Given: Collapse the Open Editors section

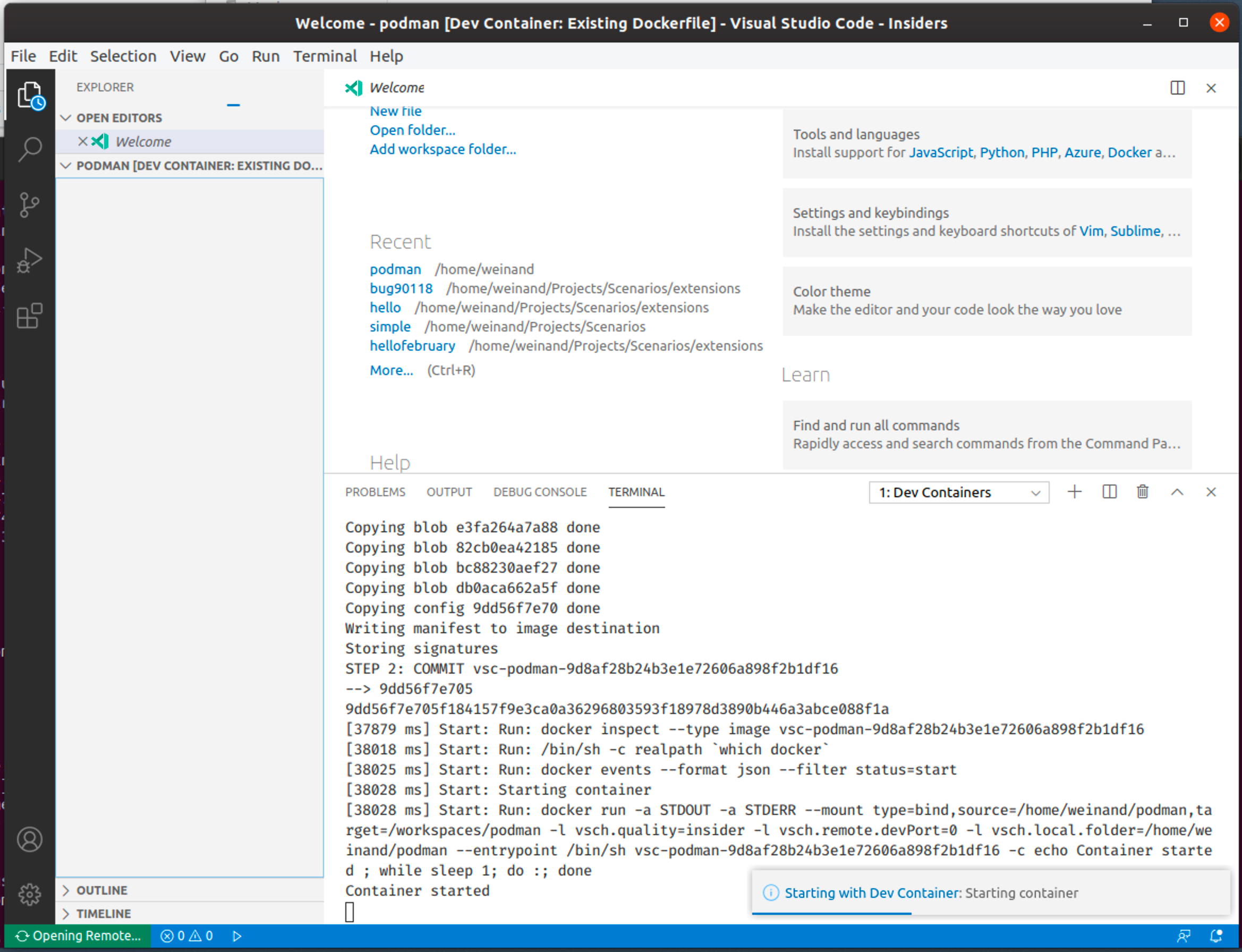Looking at the screenshot, I should (66, 117).
